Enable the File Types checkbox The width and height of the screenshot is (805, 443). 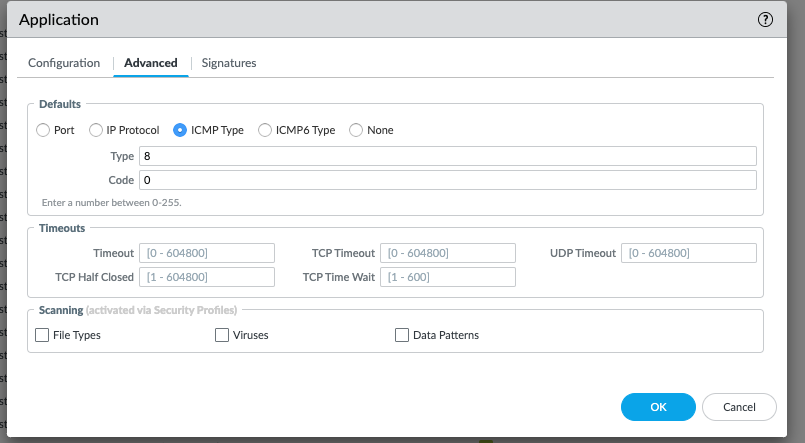tap(43, 335)
